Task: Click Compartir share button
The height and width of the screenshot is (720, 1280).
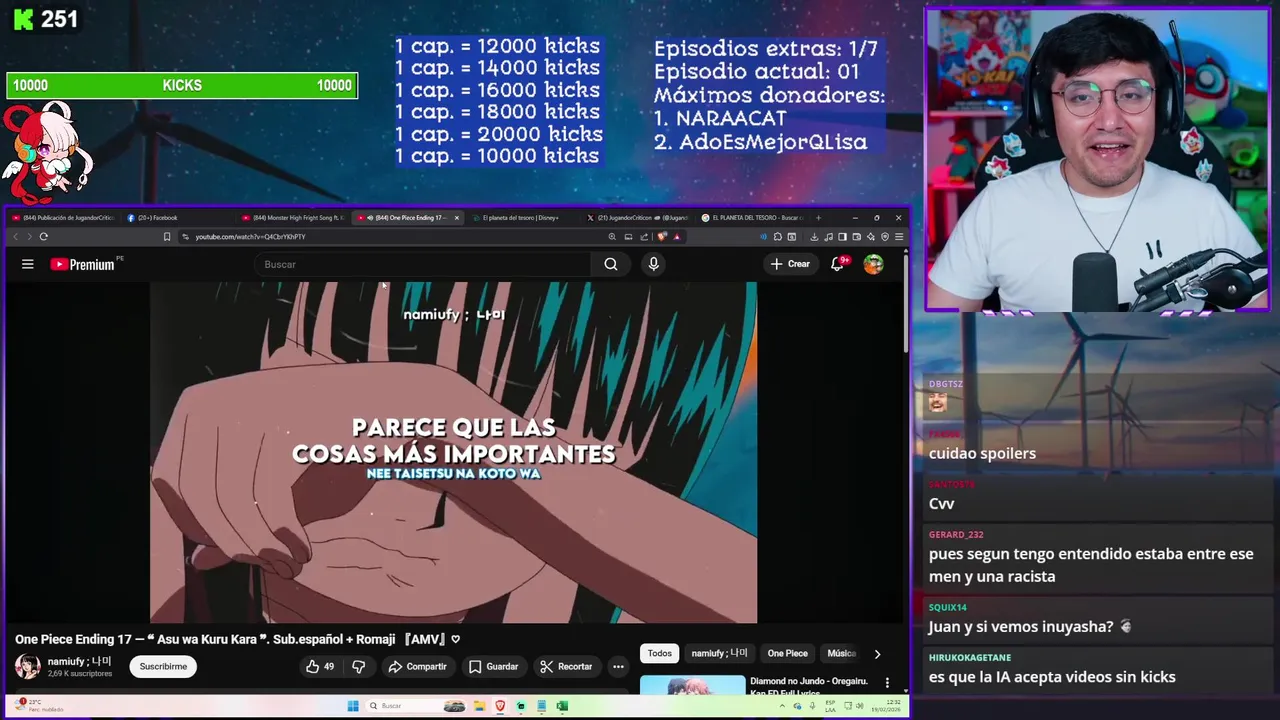Action: 417,666
